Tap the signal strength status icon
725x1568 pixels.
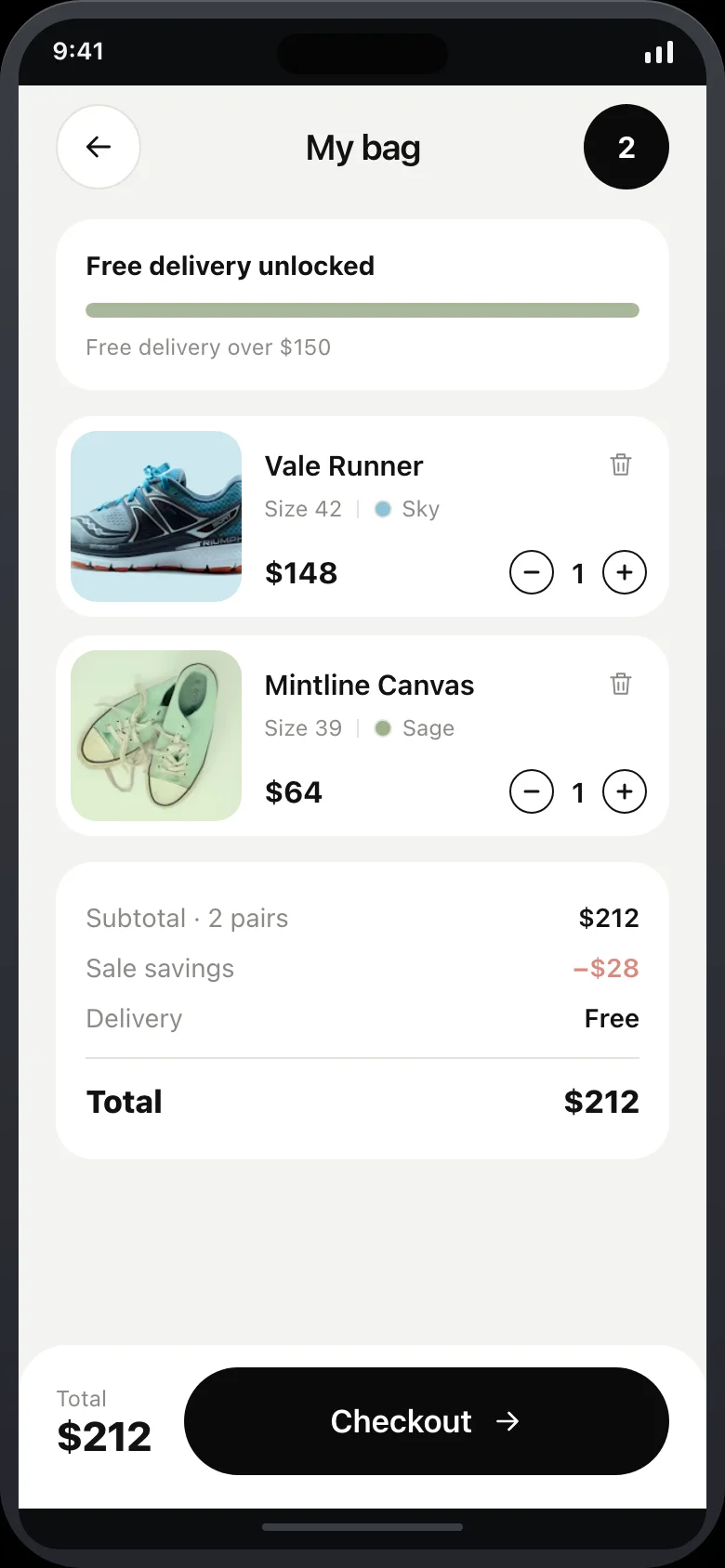(x=659, y=52)
